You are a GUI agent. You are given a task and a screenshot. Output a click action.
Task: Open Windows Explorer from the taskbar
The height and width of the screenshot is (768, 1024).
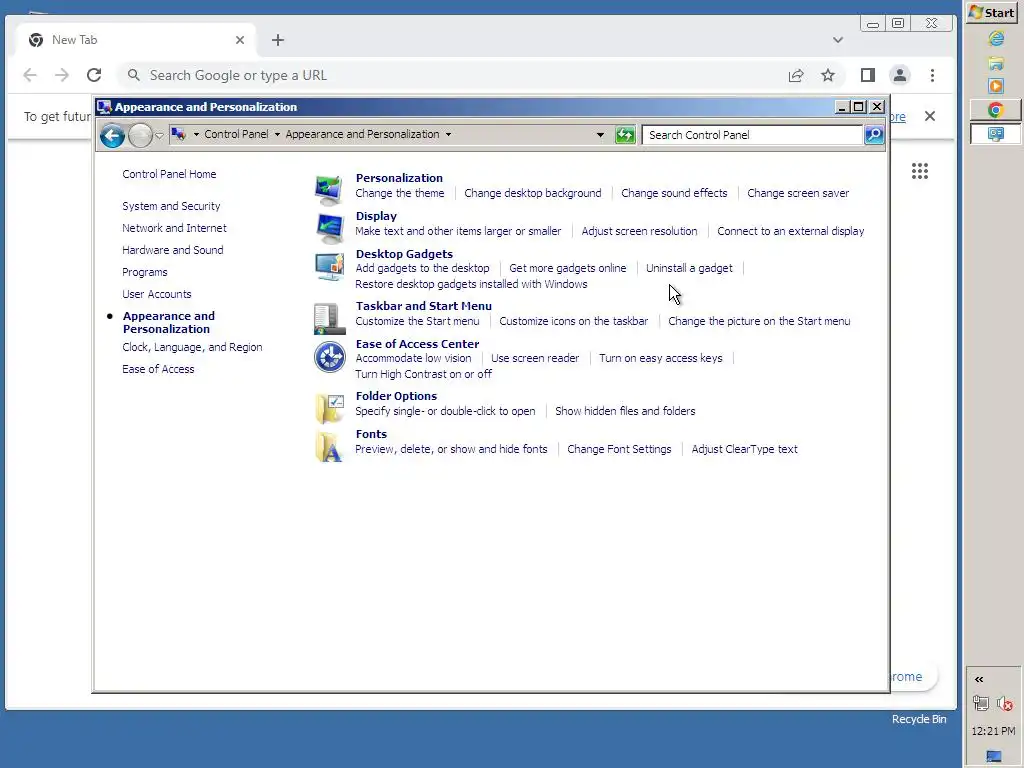pyautogui.click(x=995, y=63)
